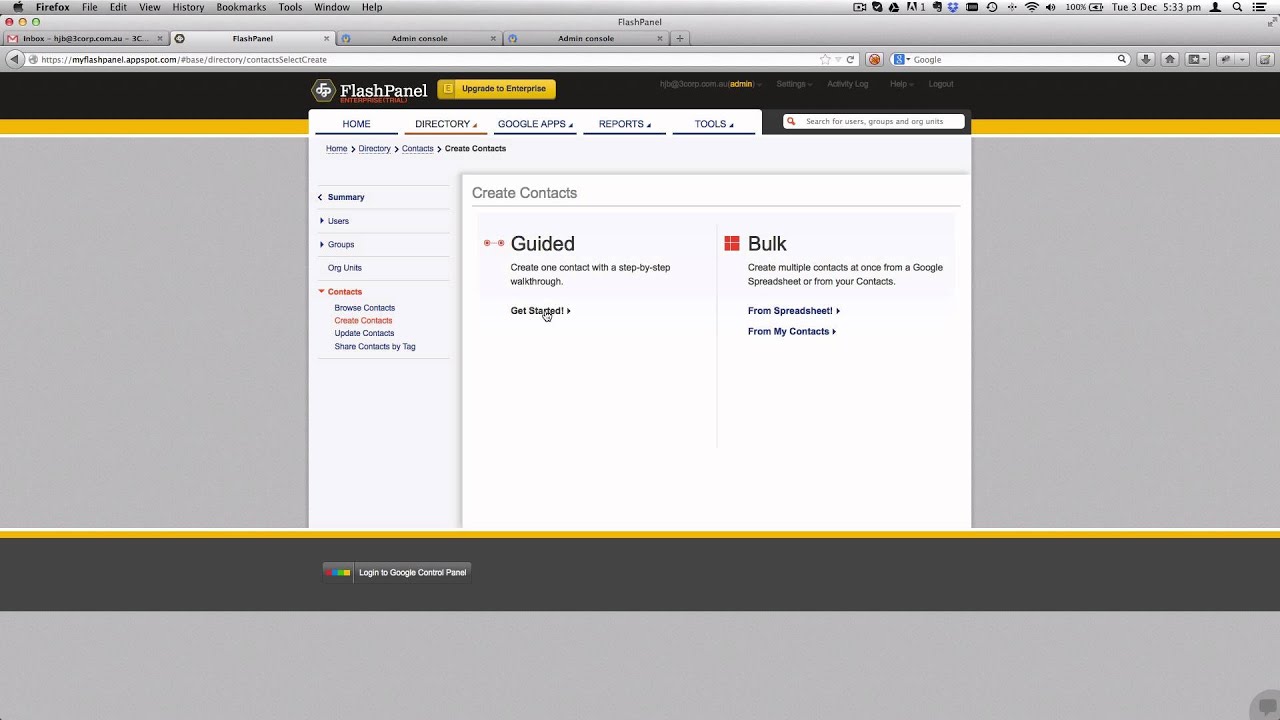Image resolution: width=1280 pixels, height=720 pixels.
Task: Click the search icon in the FlashPanel search box
Action: click(791, 121)
